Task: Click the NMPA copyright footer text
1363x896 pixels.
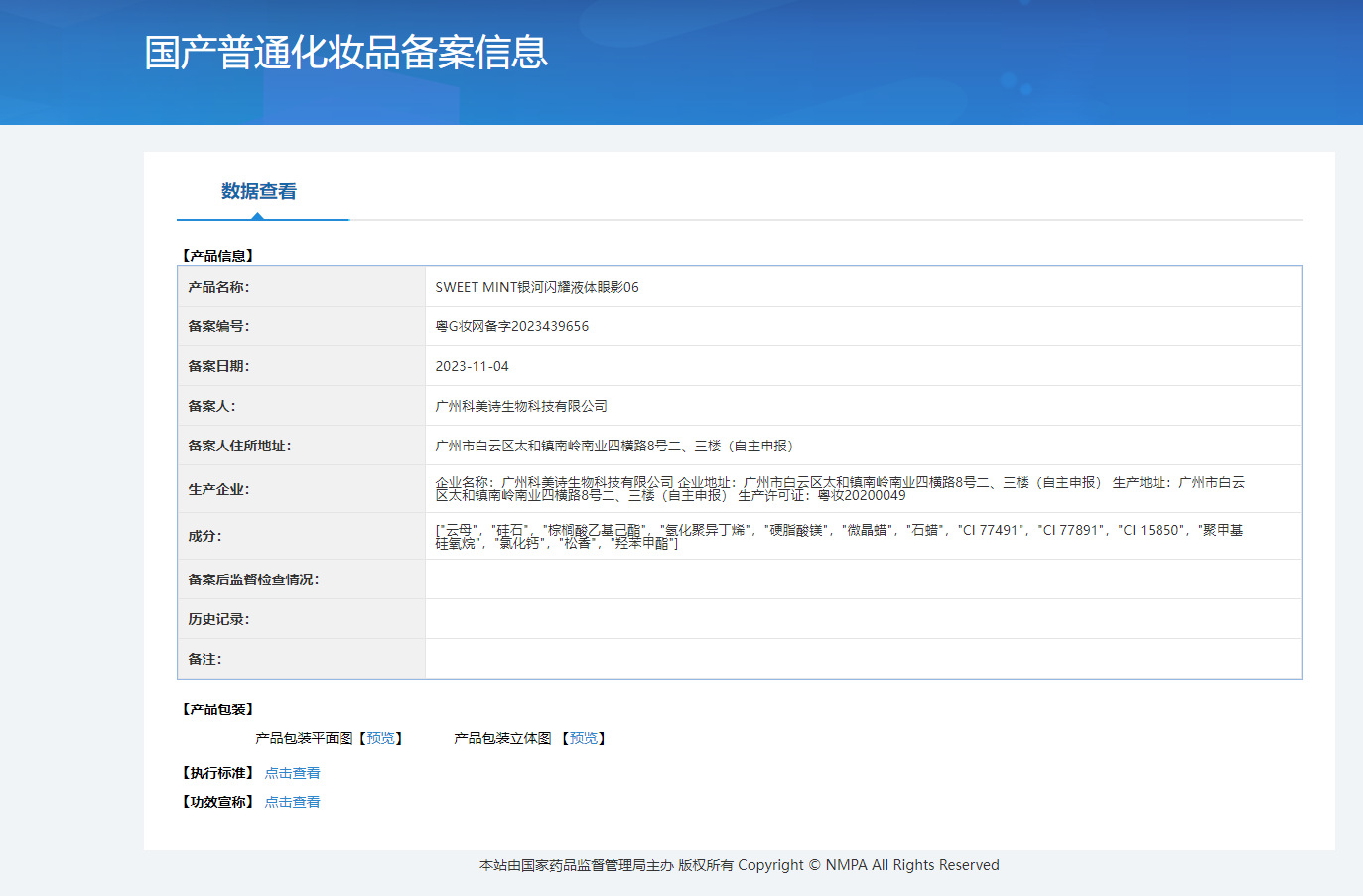Action: point(739,865)
